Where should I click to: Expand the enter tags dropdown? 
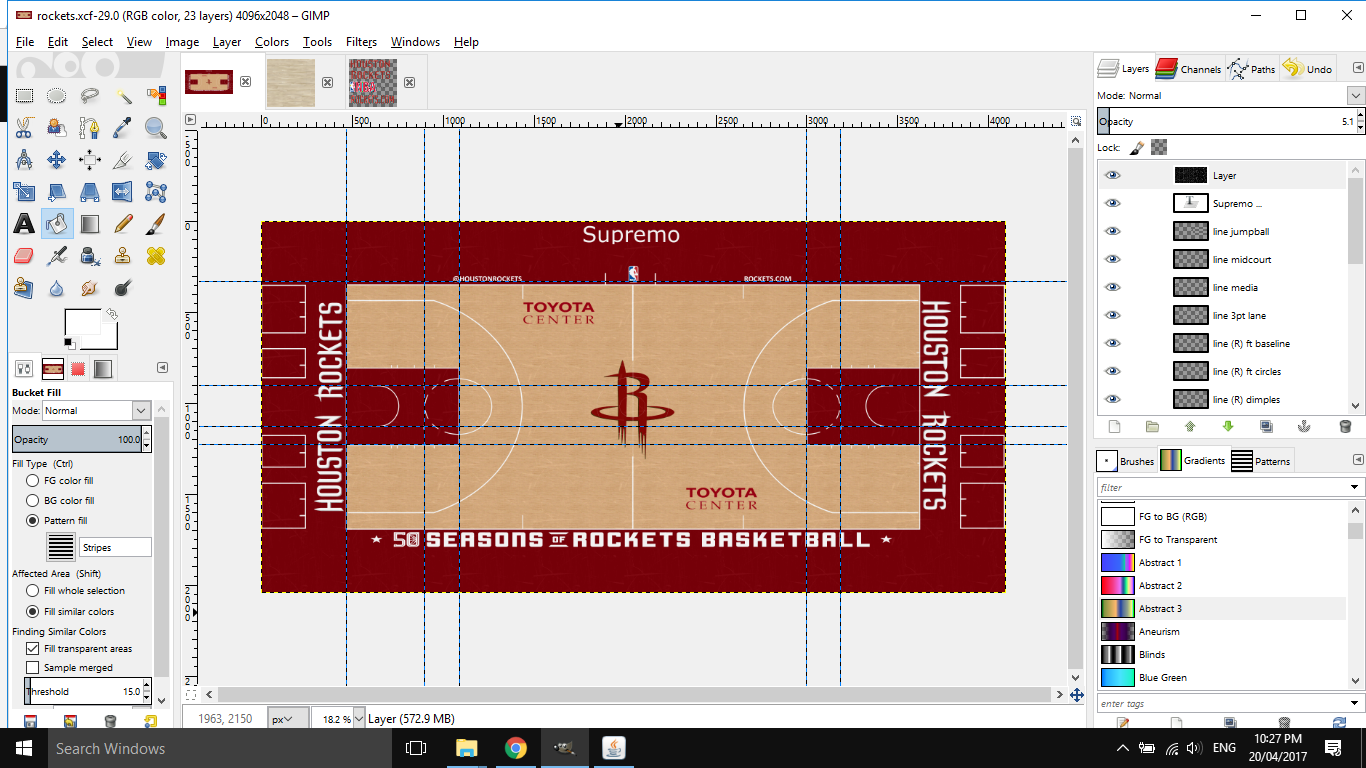(1355, 704)
